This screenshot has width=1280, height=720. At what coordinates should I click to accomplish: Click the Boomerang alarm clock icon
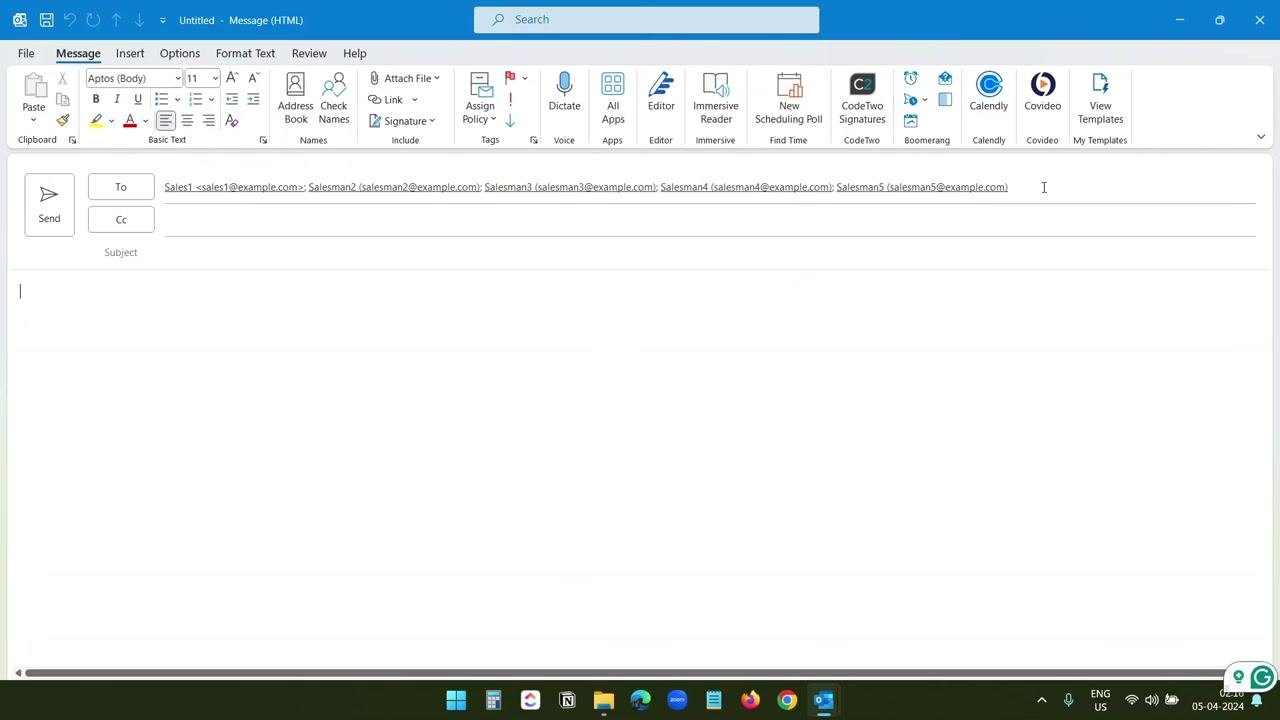[x=911, y=78]
